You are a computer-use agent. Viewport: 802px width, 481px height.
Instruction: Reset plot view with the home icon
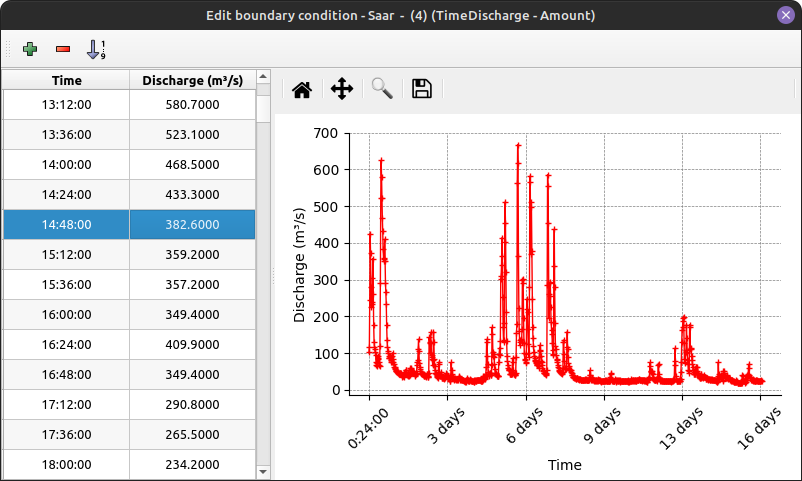tap(302, 90)
